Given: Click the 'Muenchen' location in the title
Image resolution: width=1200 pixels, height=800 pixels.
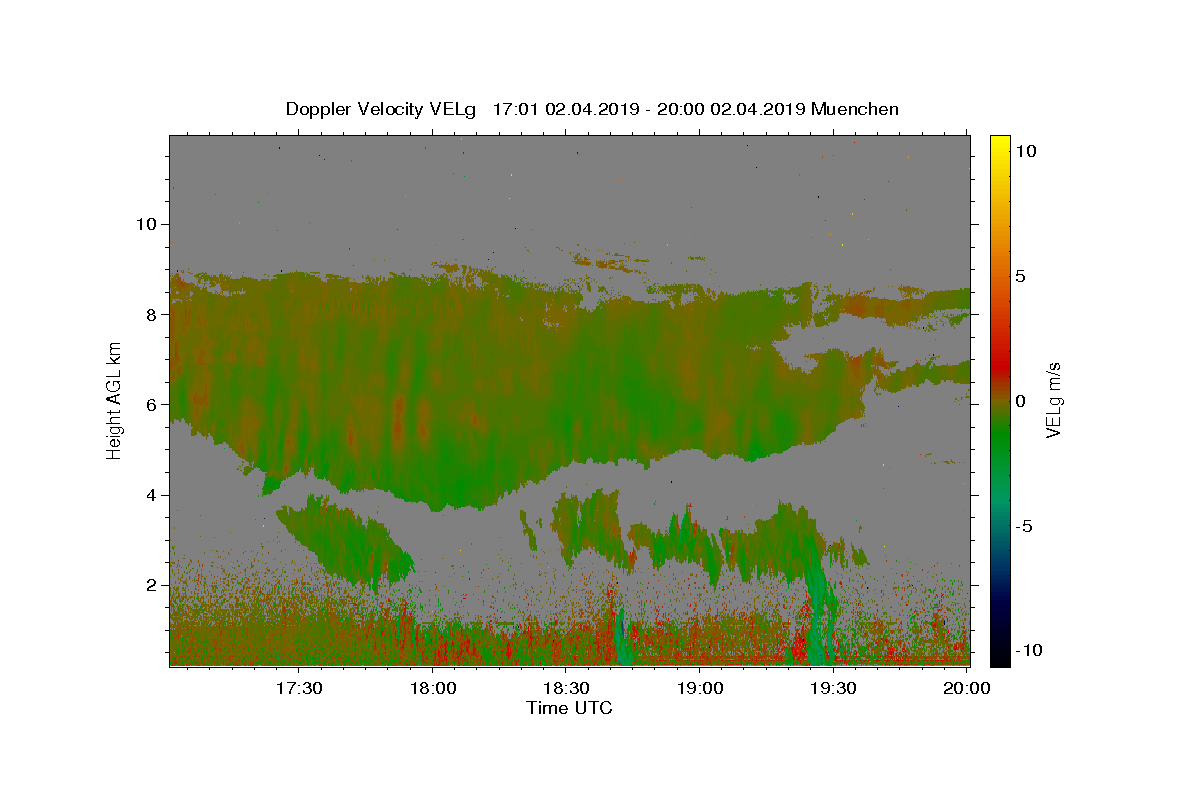Looking at the screenshot, I should coord(855,109).
